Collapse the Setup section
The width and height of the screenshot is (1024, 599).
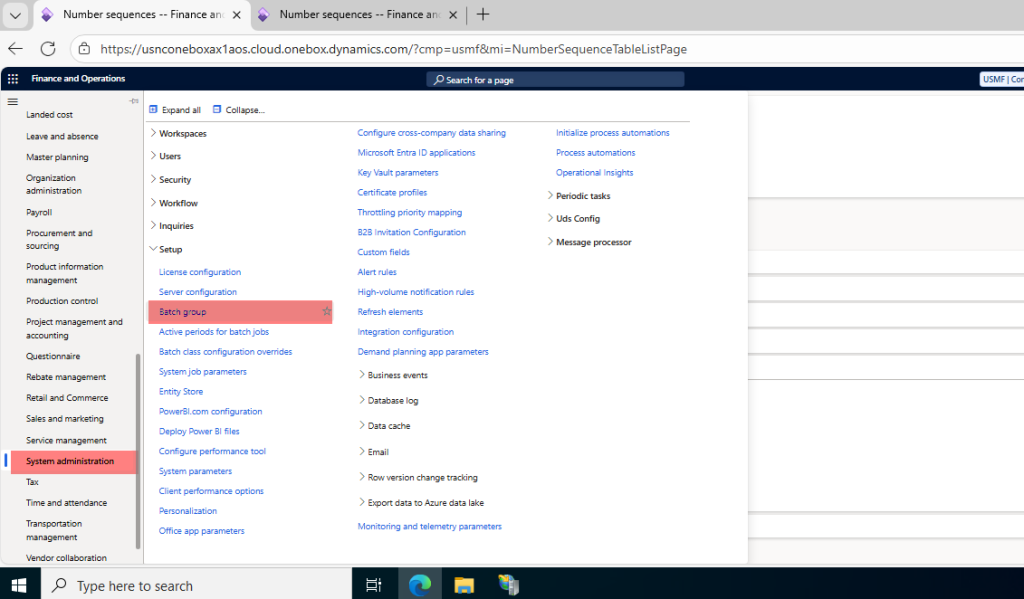(170, 249)
